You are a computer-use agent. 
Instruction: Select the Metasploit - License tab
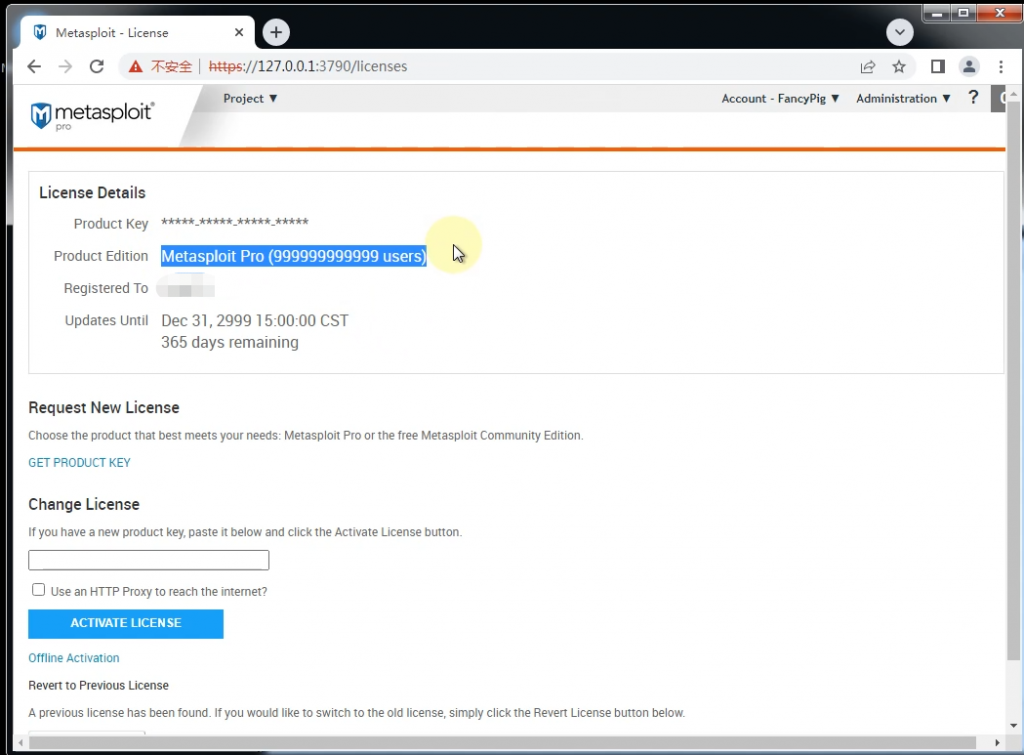tap(138, 33)
